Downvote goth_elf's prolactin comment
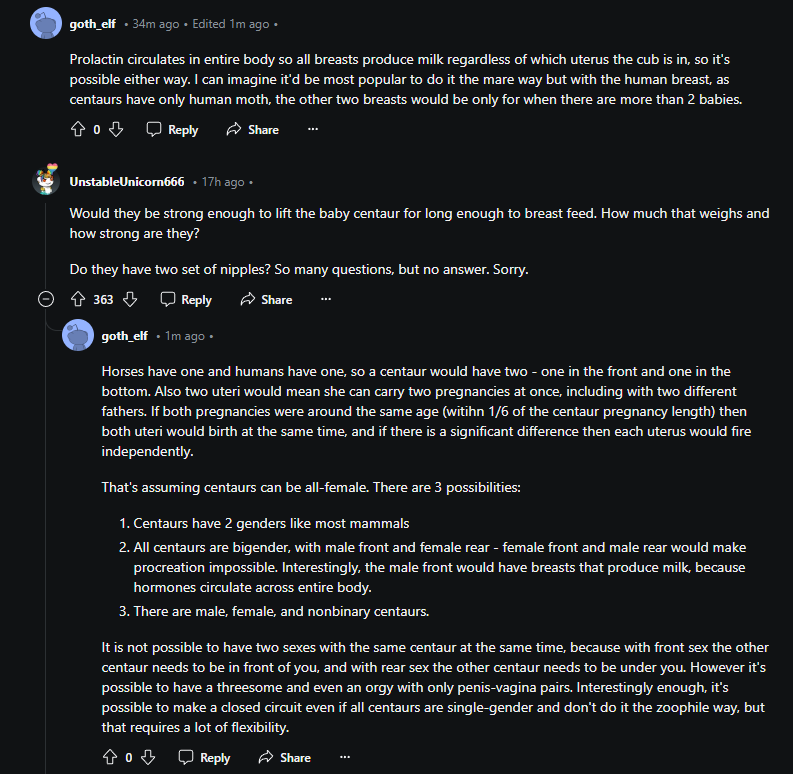The image size is (793, 774). (115, 129)
